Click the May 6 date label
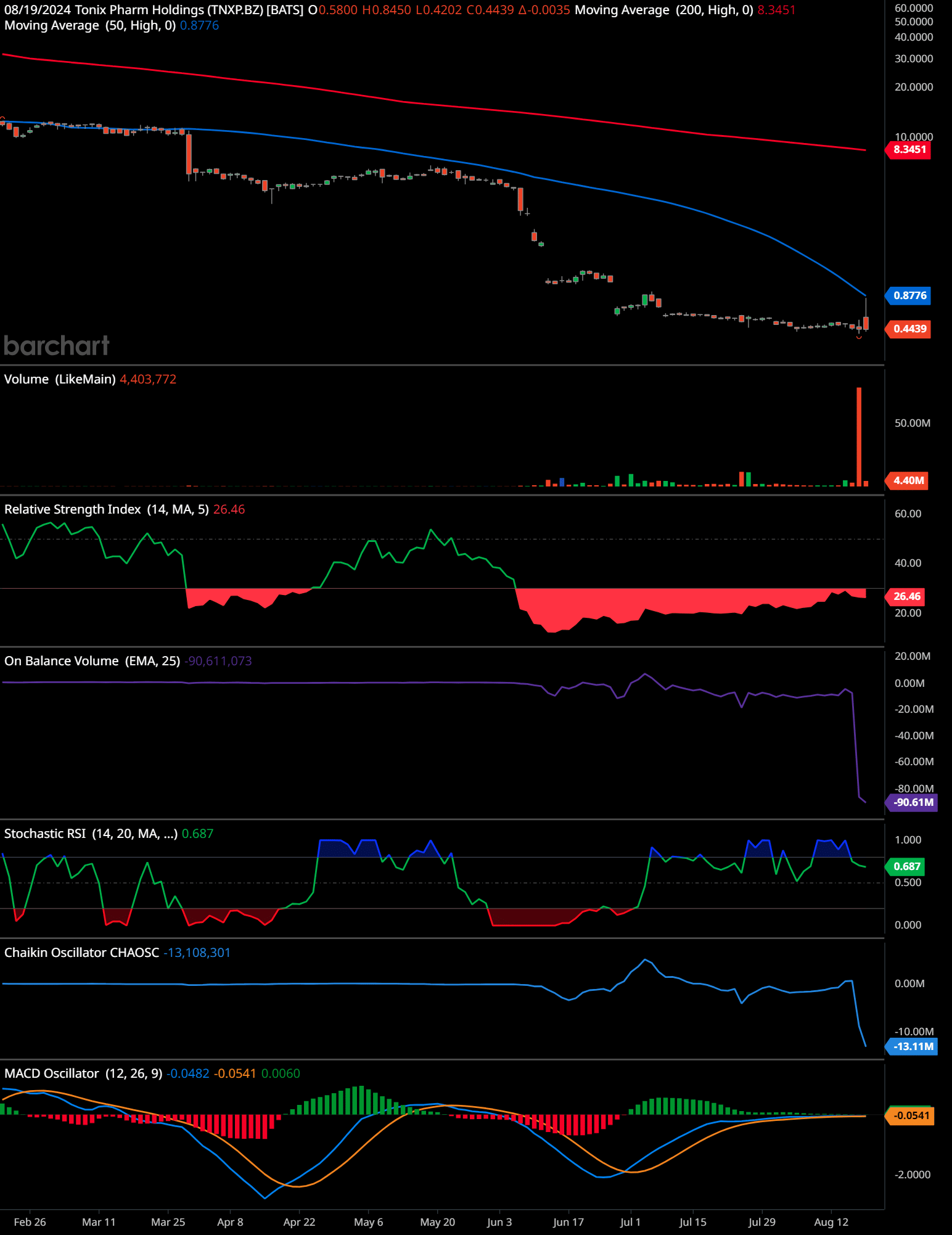 point(368,1222)
